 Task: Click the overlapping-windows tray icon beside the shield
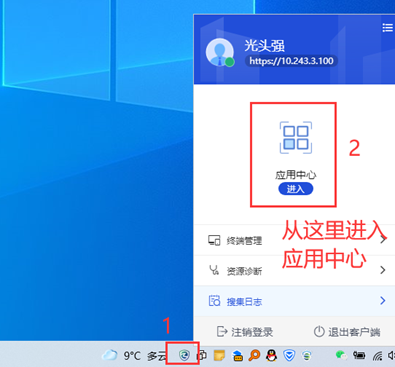point(202,356)
